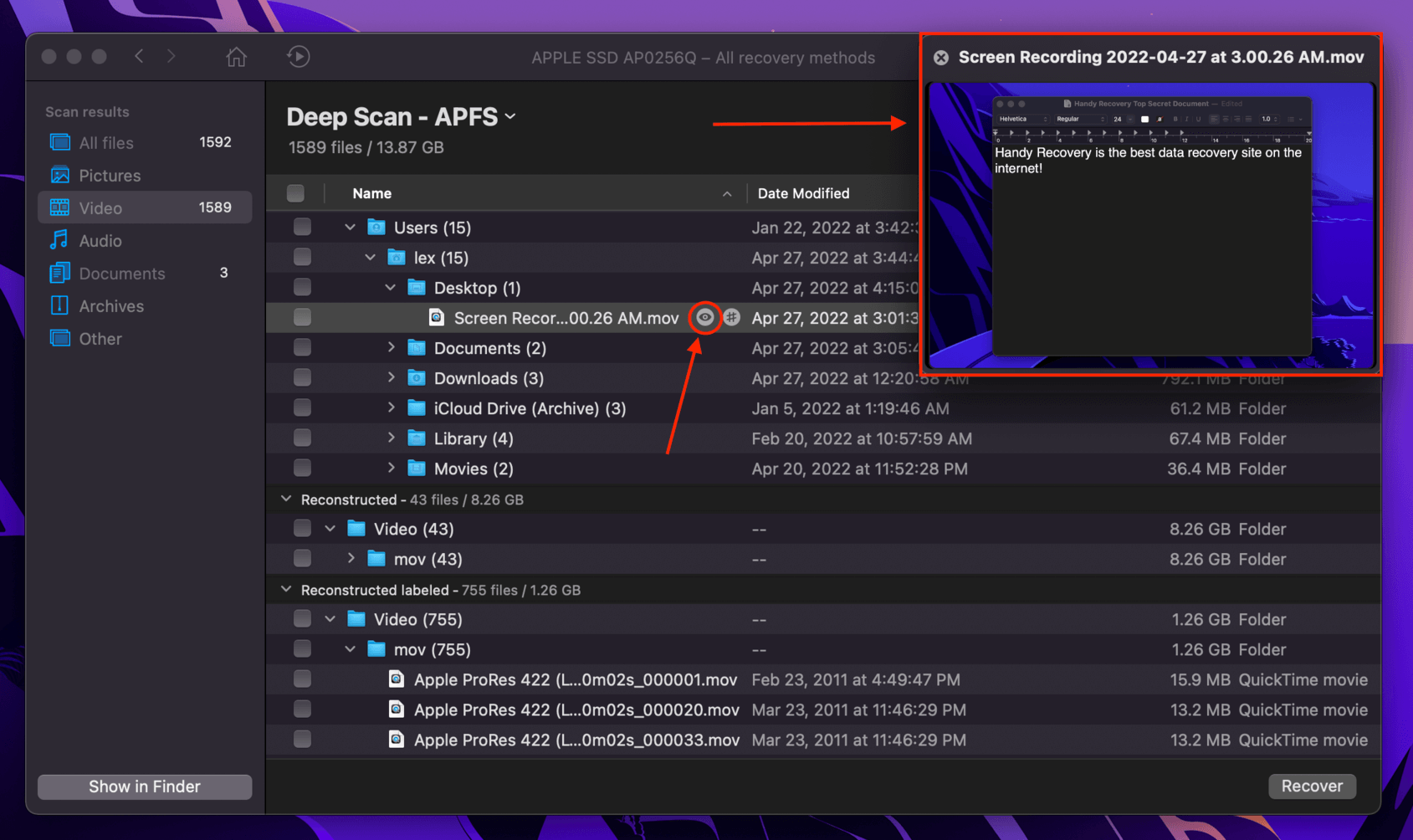The height and width of the screenshot is (840, 1413).
Task: Go back with the left chevron
Action: [x=140, y=56]
